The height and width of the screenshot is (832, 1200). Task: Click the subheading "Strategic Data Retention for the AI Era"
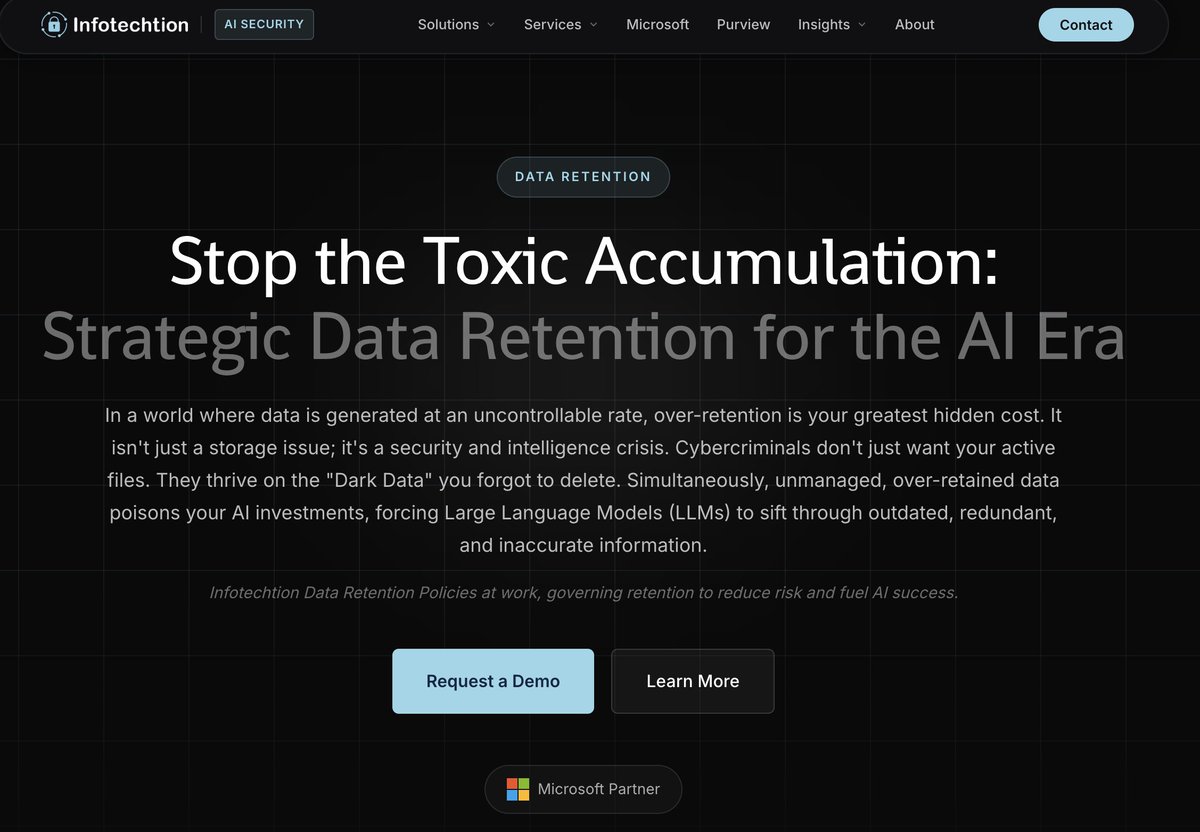(583, 338)
